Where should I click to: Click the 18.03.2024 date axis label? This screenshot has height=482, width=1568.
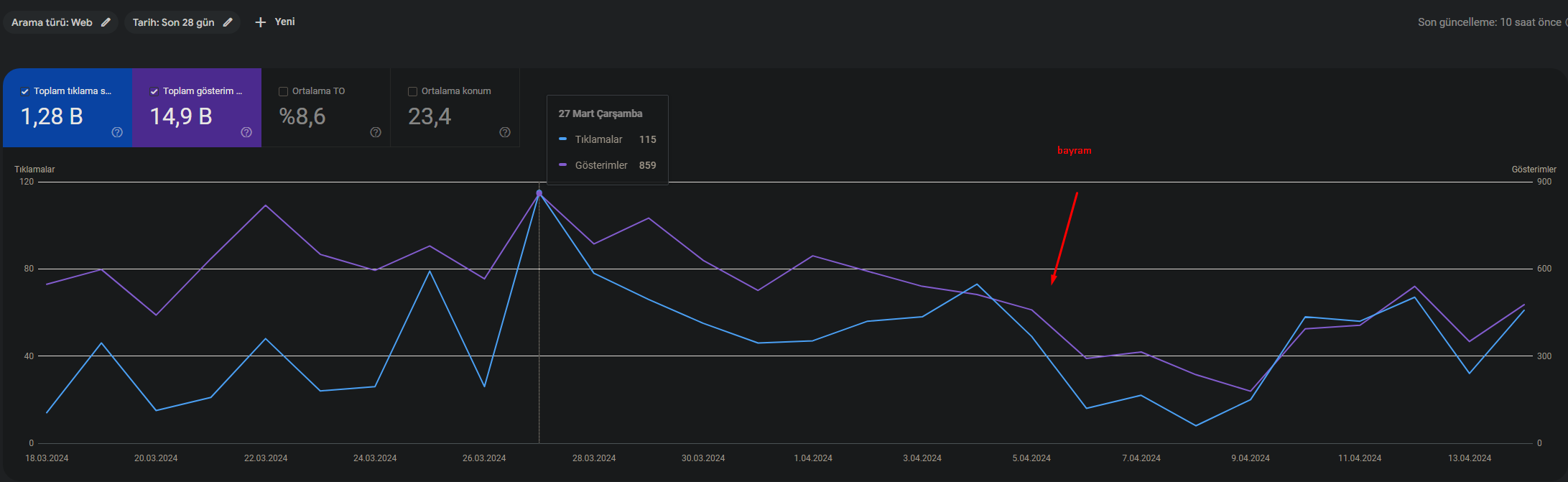[47, 458]
